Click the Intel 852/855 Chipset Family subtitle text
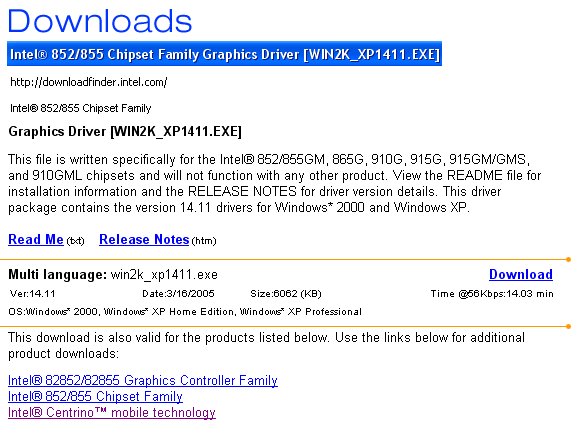The image size is (582, 434). (81, 108)
